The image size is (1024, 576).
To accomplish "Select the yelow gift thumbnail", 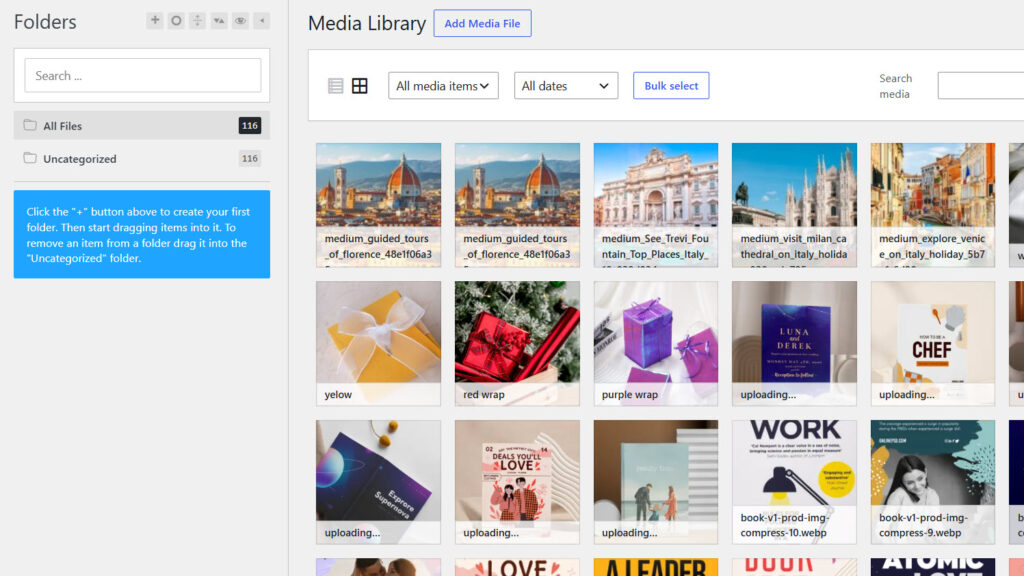I will 379,344.
